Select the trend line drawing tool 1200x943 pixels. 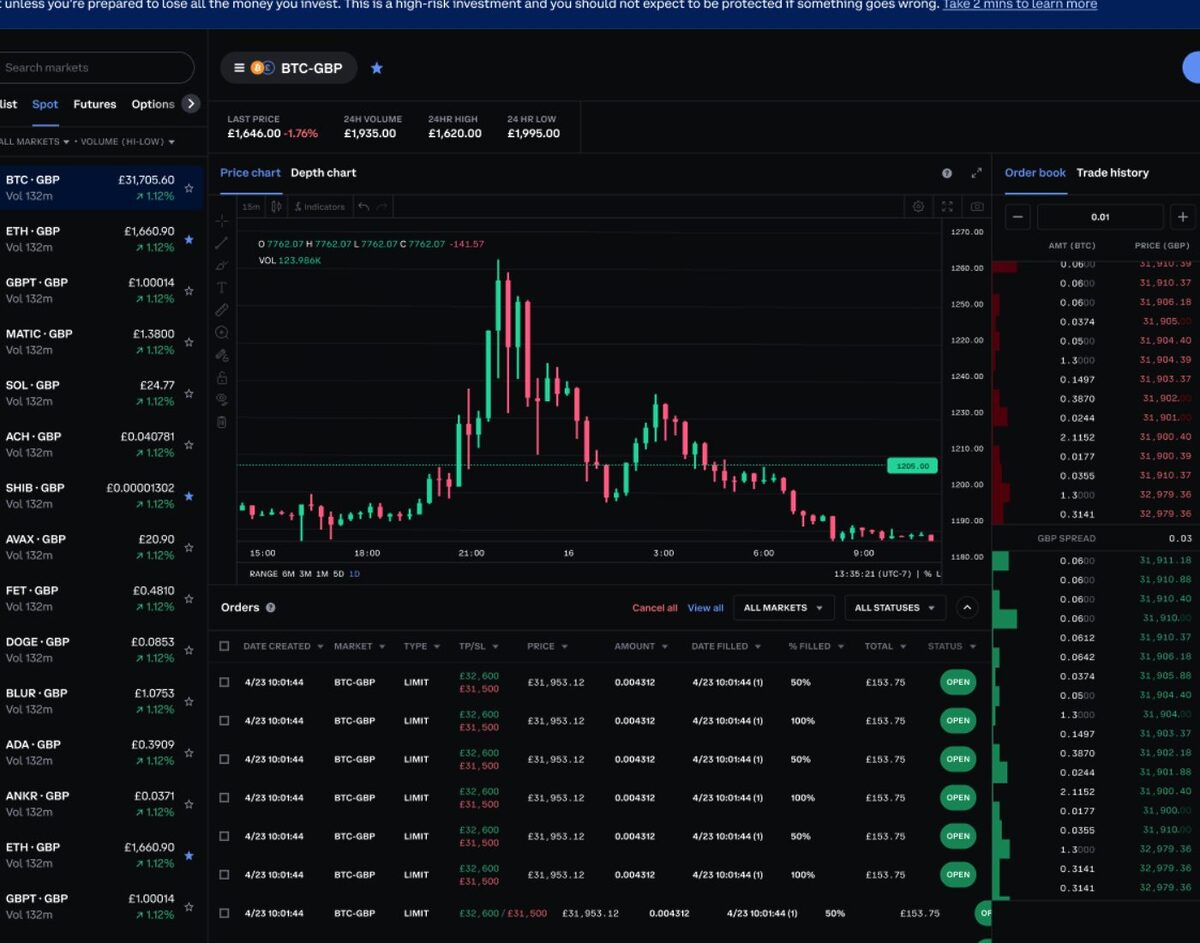click(x=222, y=243)
